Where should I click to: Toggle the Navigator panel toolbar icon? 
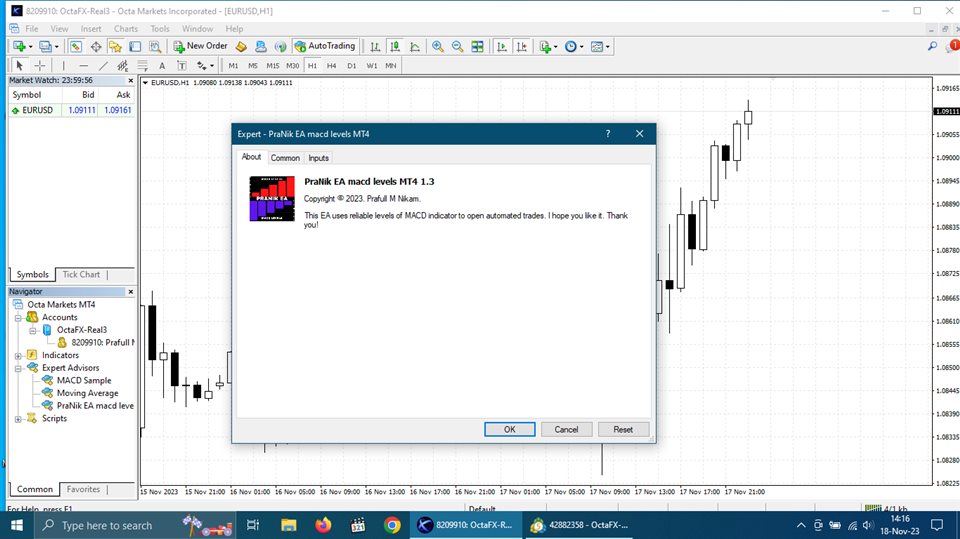click(x=115, y=47)
